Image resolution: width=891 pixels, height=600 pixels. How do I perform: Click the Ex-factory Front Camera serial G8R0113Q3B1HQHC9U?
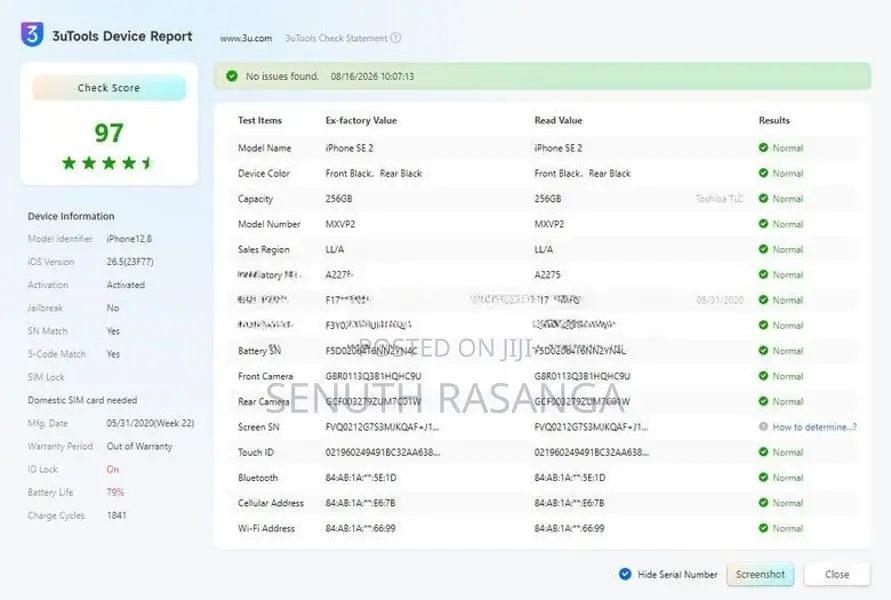[x=373, y=376]
